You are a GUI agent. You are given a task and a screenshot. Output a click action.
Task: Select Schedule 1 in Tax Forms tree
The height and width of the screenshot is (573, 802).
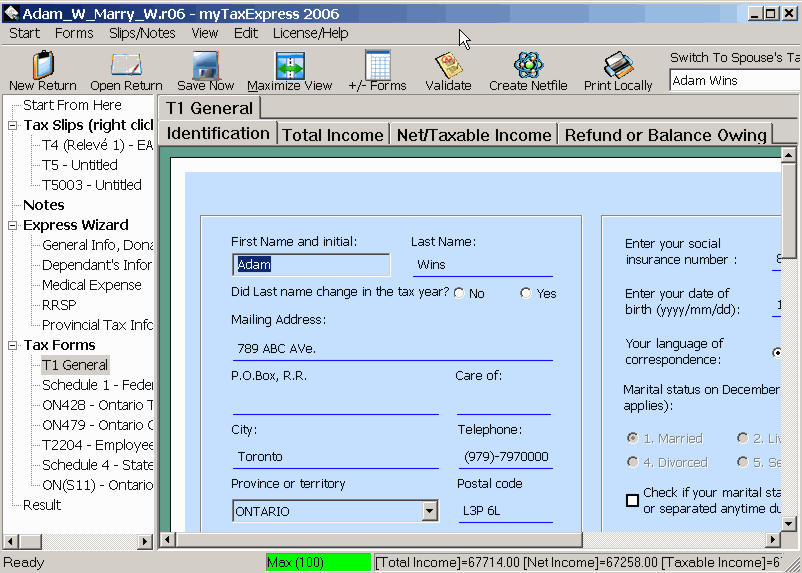(x=97, y=385)
